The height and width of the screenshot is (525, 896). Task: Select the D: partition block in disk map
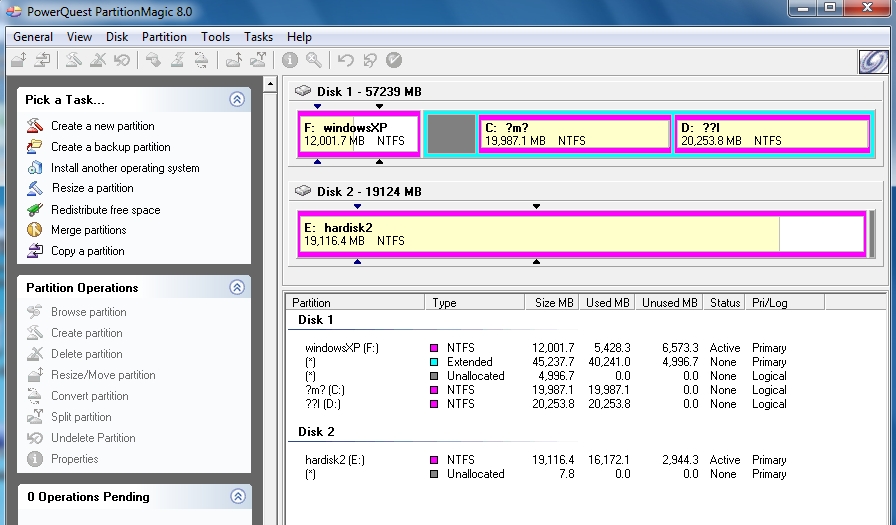click(773, 134)
